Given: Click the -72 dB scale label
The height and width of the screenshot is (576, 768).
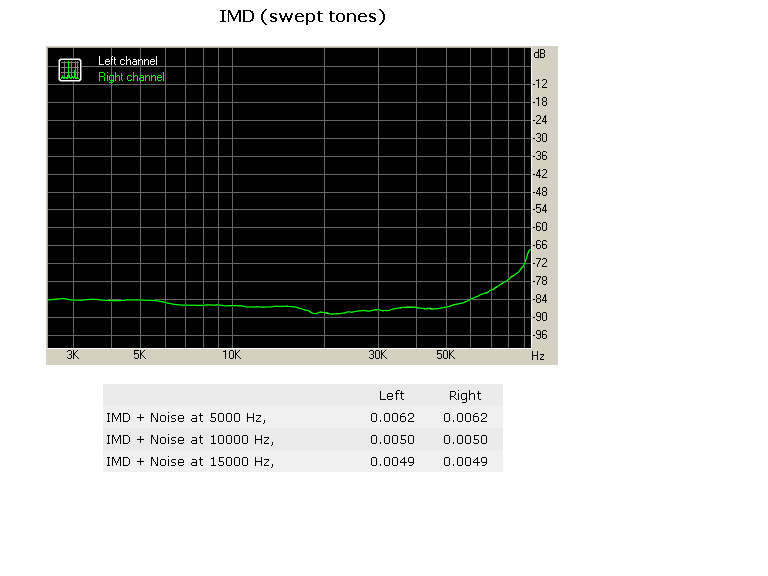Looking at the screenshot, I should coord(540,263).
